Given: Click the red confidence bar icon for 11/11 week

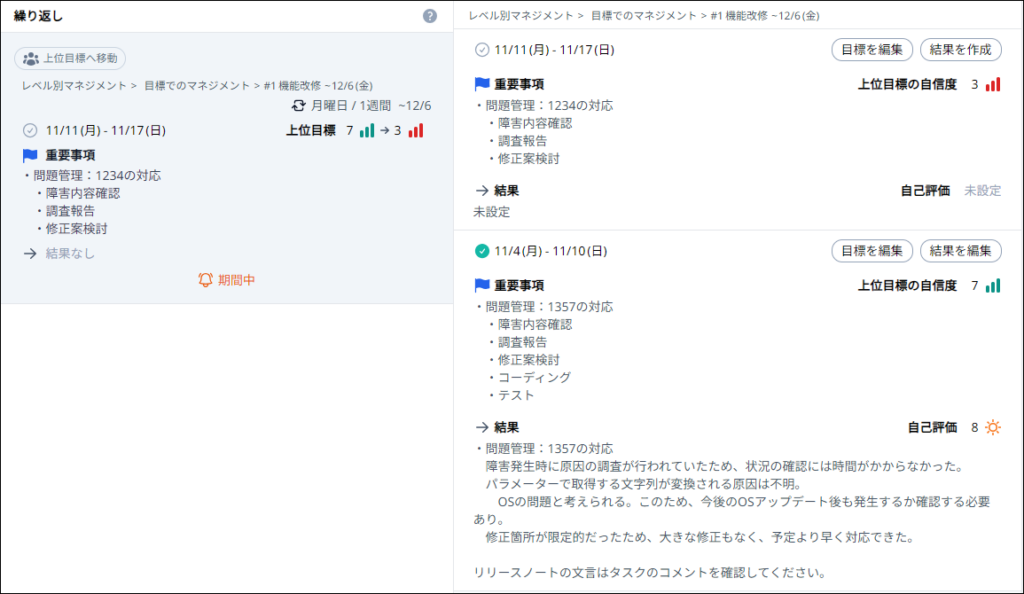Looking at the screenshot, I should point(993,84).
